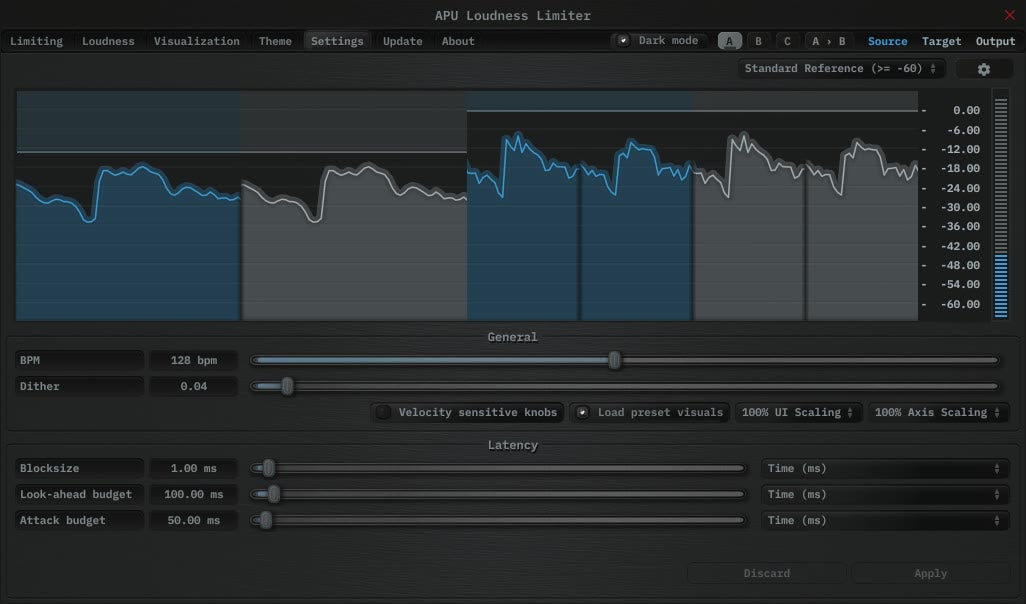The width and height of the screenshot is (1026, 604).
Task: Click the Blocksize label
Action: [79, 469]
